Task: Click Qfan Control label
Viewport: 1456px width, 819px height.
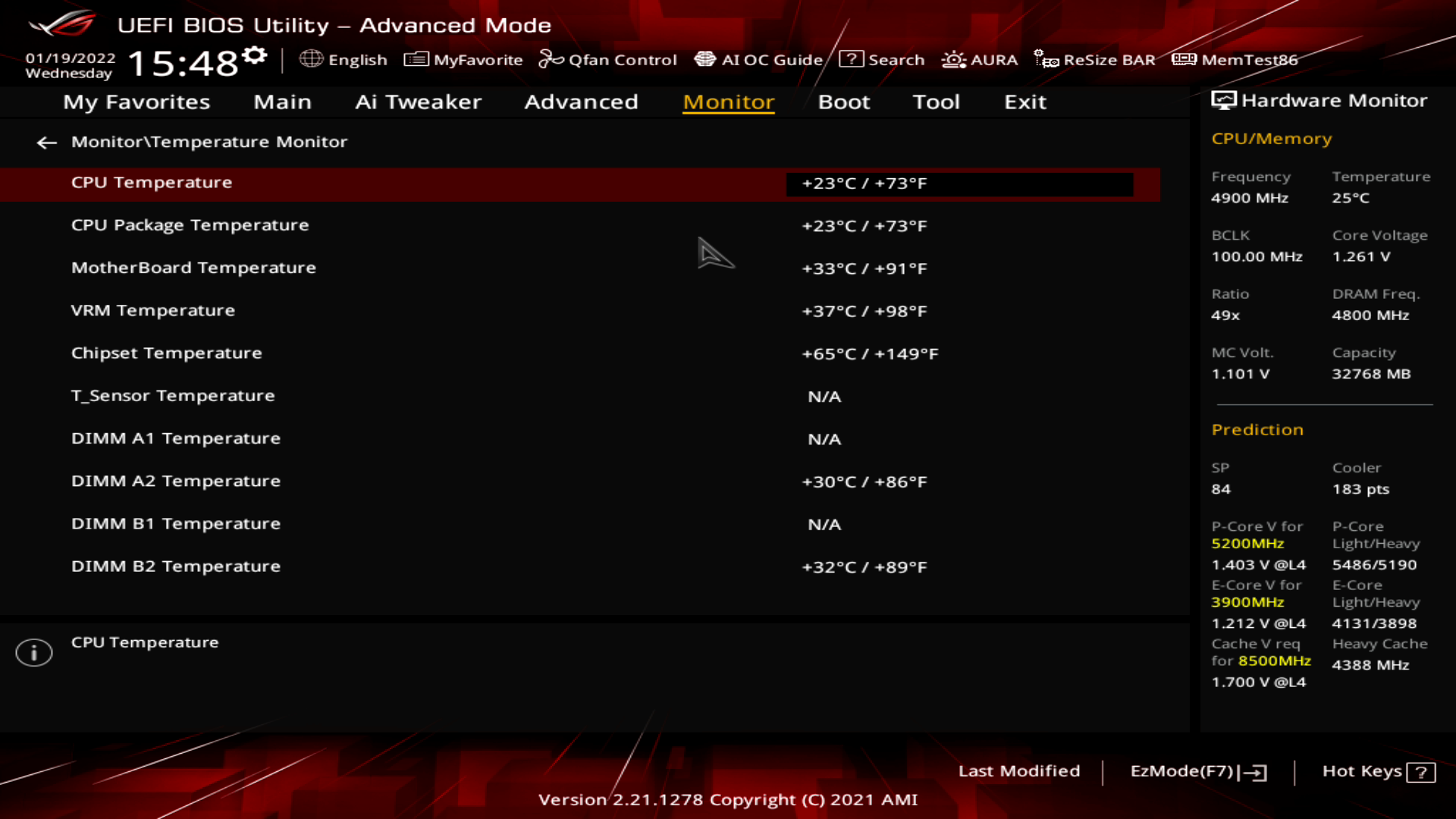Action: [623, 59]
